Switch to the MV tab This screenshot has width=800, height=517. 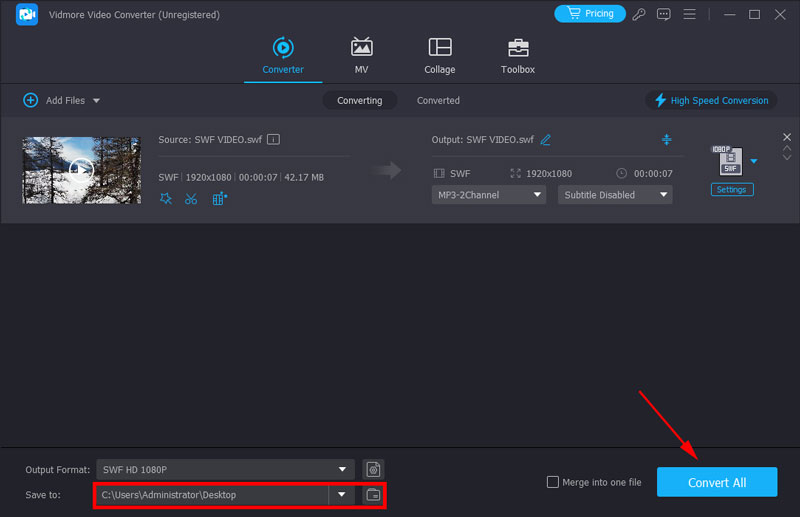tap(361, 56)
